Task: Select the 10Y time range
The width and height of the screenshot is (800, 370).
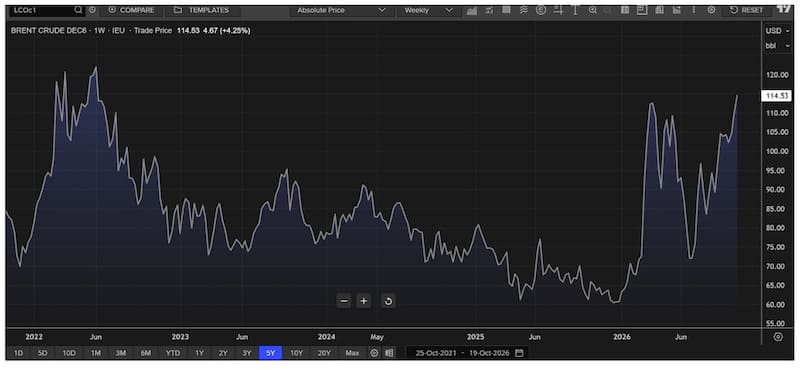Action: coord(296,353)
